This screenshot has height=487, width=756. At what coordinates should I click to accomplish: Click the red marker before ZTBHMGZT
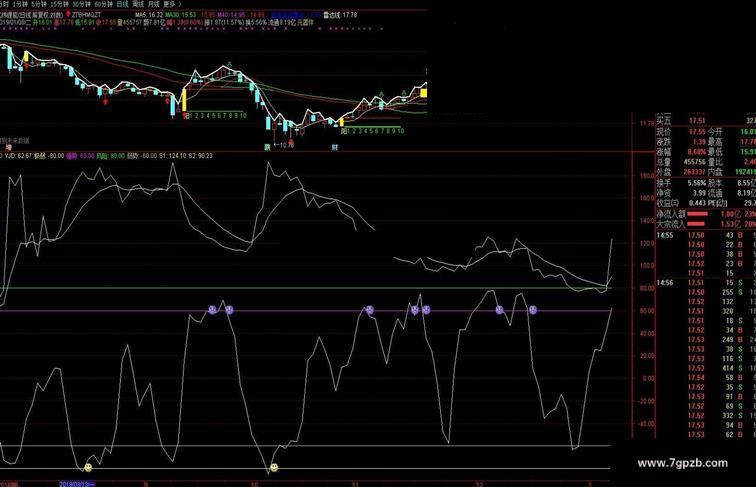tap(68, 15)
